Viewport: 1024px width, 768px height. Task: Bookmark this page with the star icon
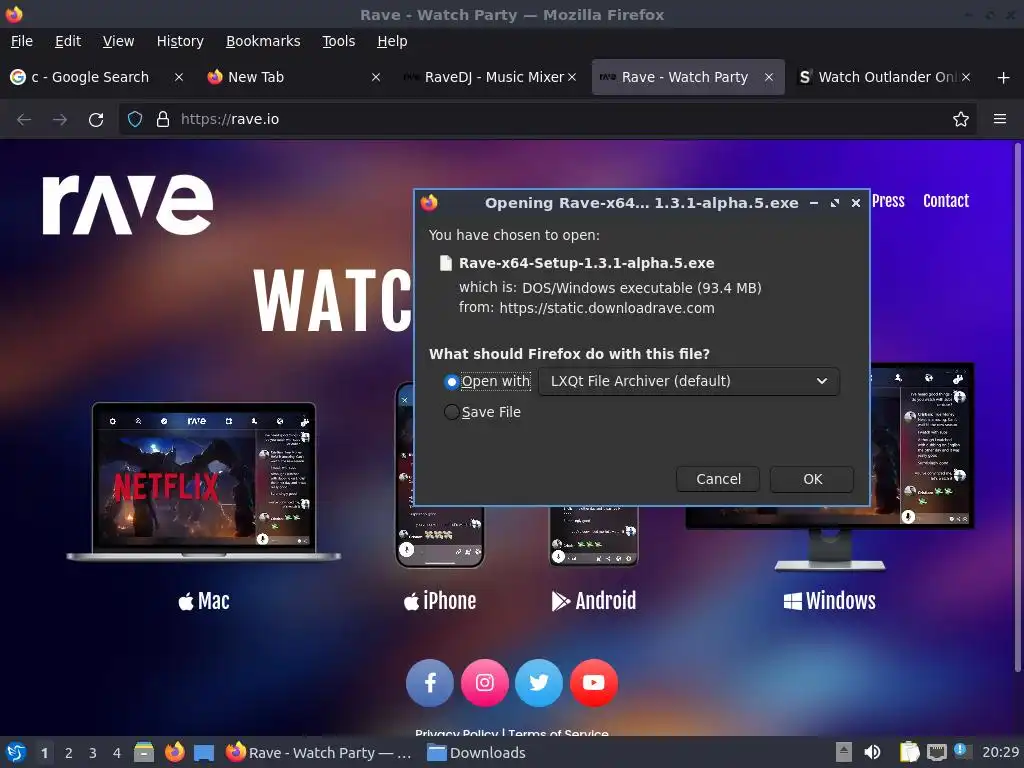(961, 119)
